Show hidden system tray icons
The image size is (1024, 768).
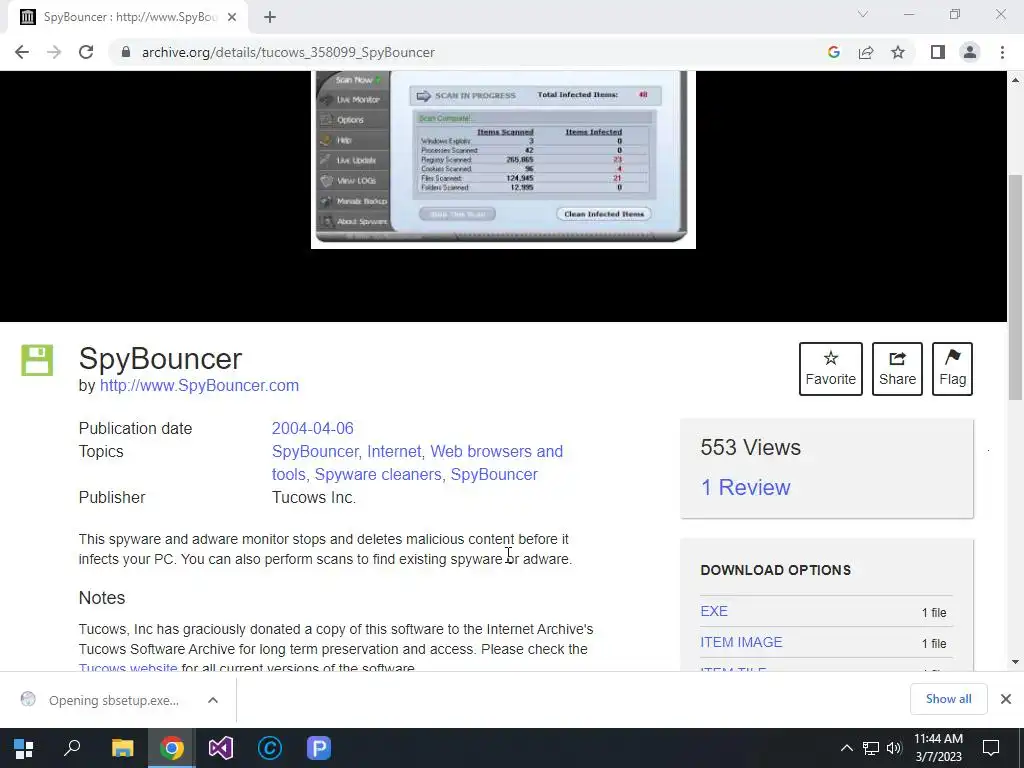pos(846,748)
